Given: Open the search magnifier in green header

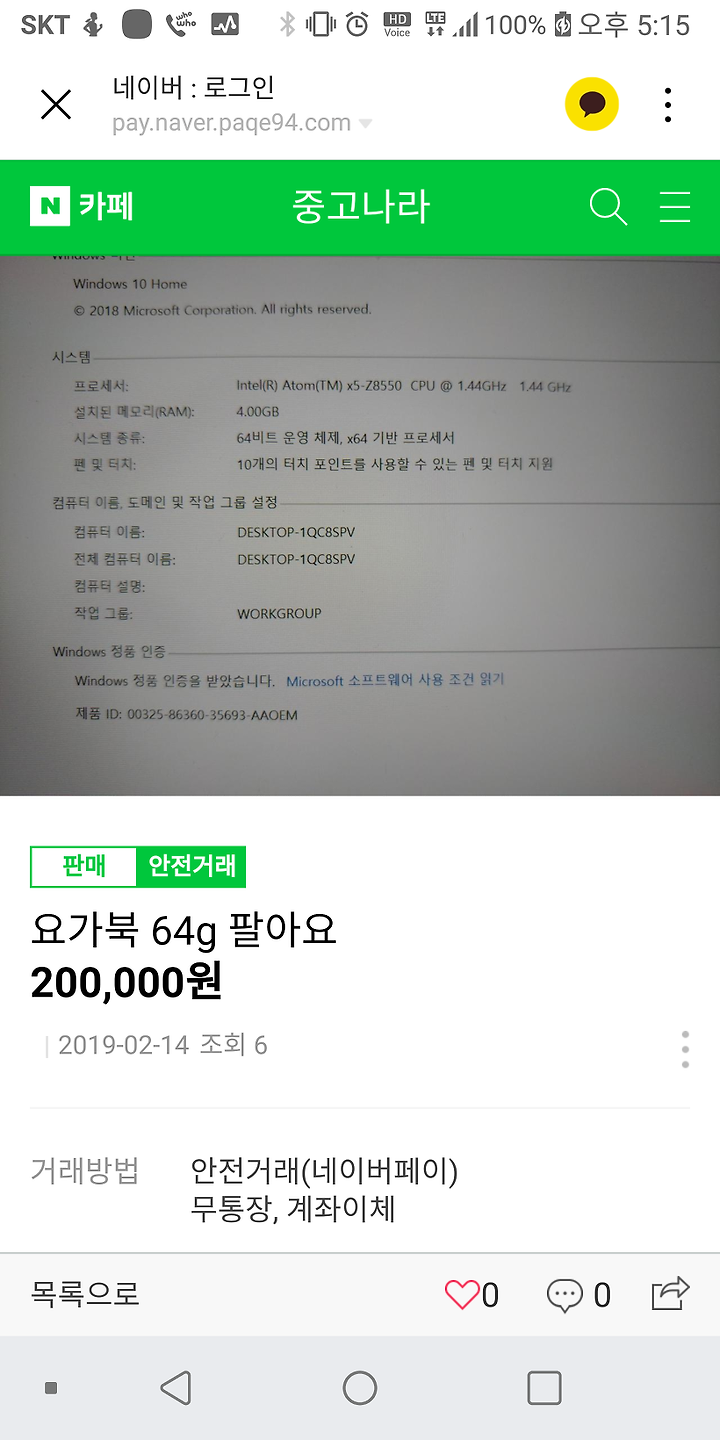Looking at the screenshot, I should [608, 207].
